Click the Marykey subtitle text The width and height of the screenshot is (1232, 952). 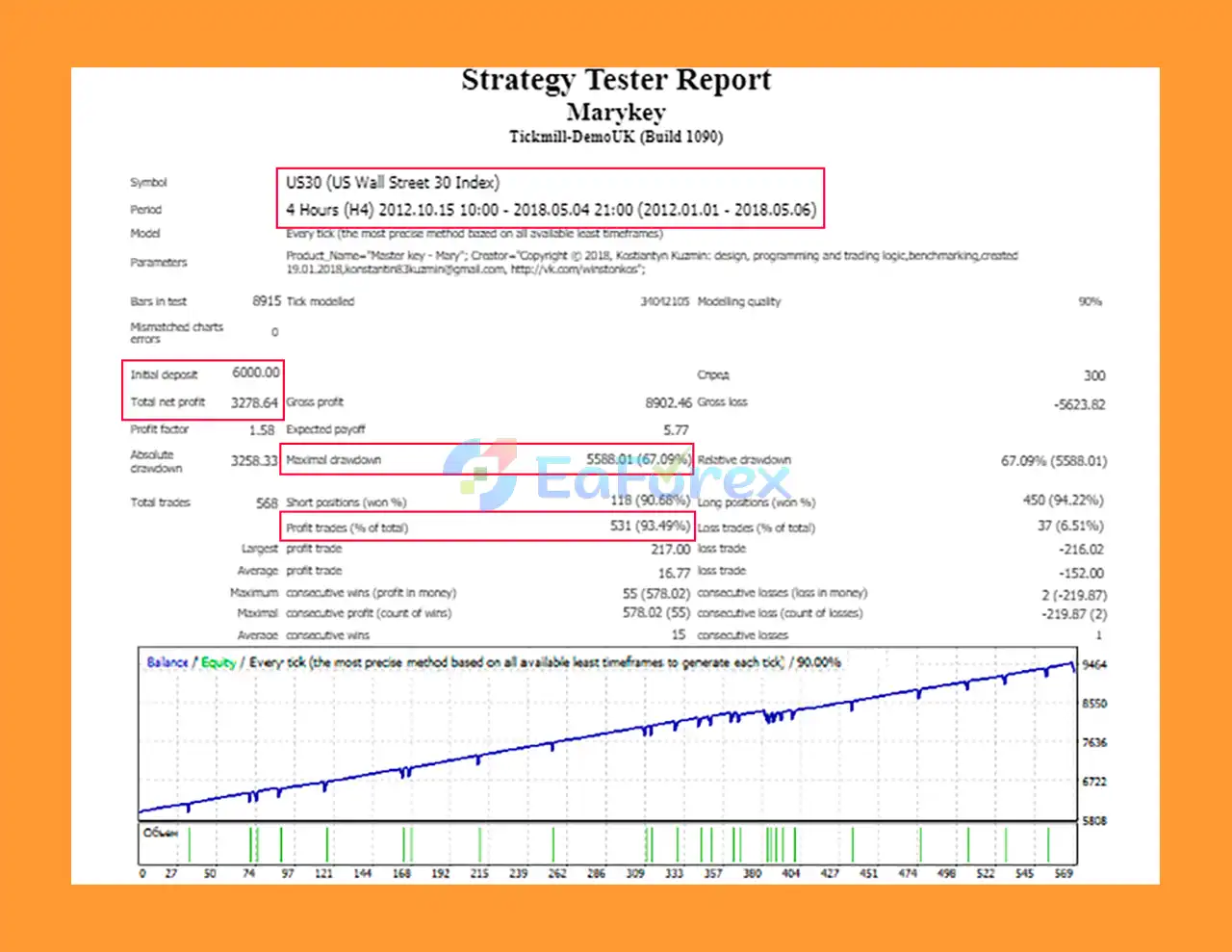pos(616,112)
